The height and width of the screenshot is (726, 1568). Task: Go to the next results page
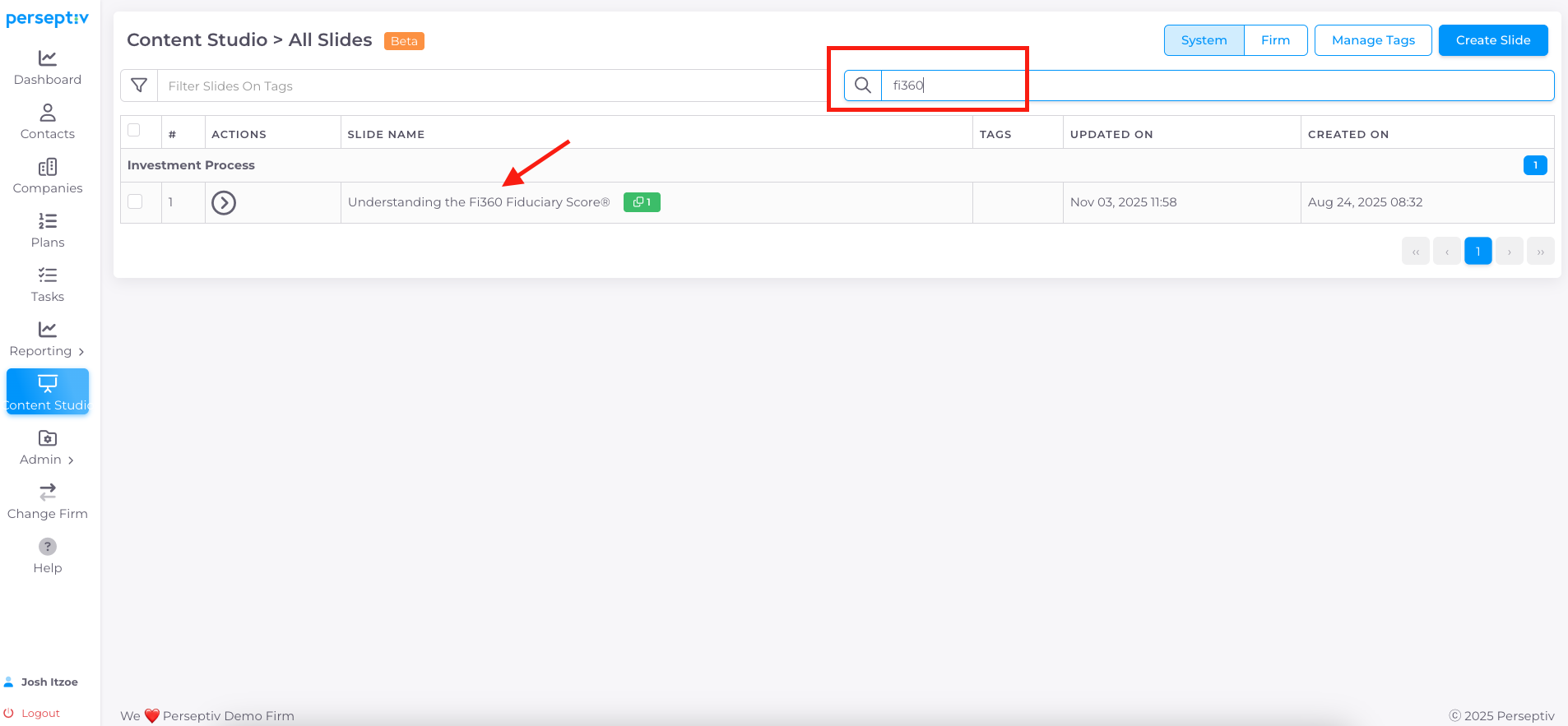click(x=1510, y=252)
